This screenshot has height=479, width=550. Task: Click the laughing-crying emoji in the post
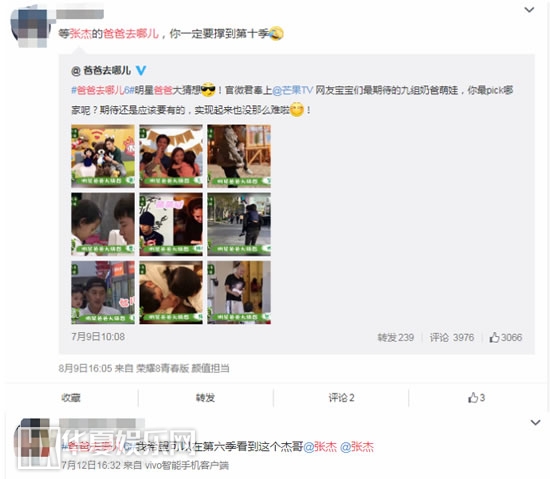coord(276,34)
